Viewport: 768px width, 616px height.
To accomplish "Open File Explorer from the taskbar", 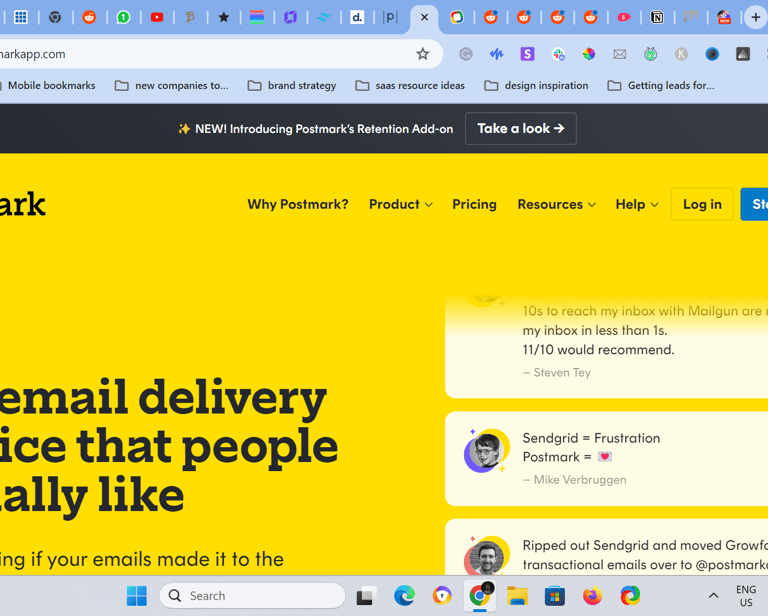I will 517,595.
